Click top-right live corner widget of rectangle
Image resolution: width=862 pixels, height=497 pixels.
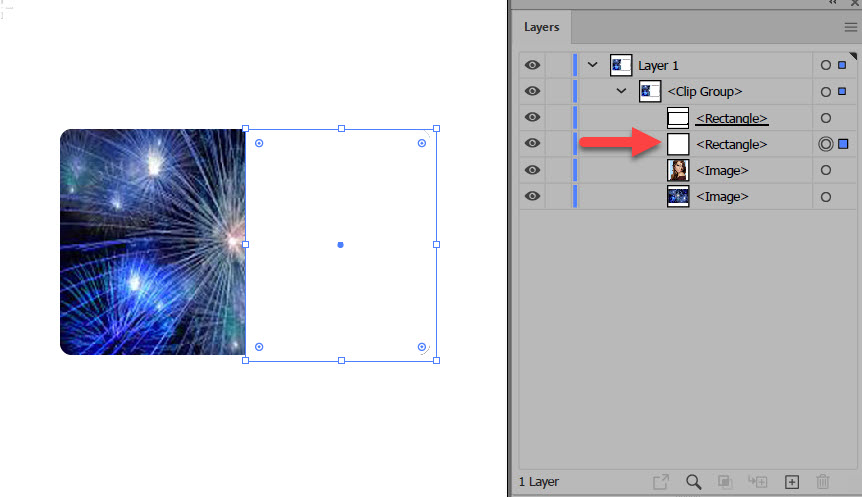pos(422,143)
